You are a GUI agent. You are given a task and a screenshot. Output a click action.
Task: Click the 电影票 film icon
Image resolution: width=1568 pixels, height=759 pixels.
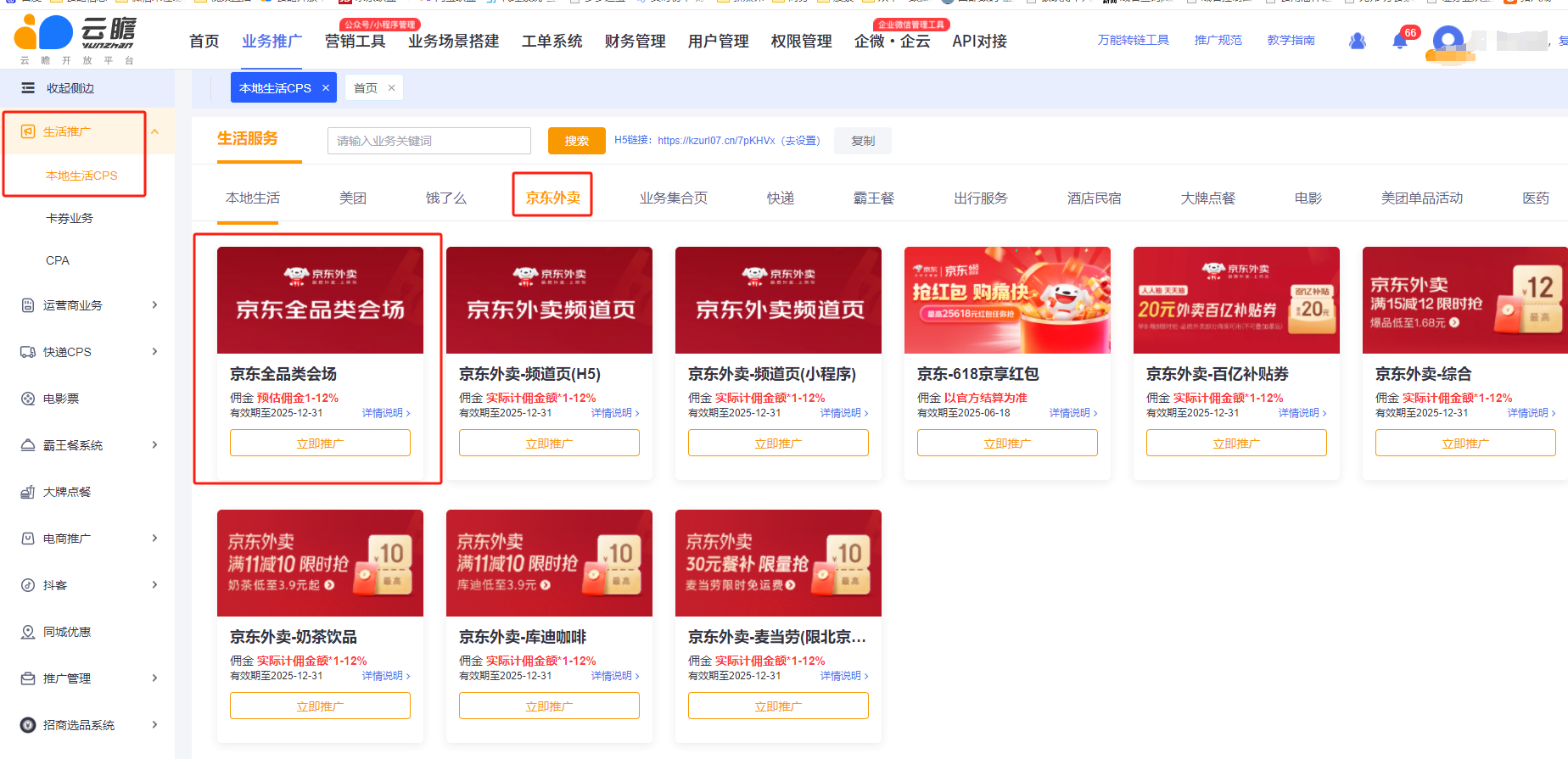(x=28, y=399)
